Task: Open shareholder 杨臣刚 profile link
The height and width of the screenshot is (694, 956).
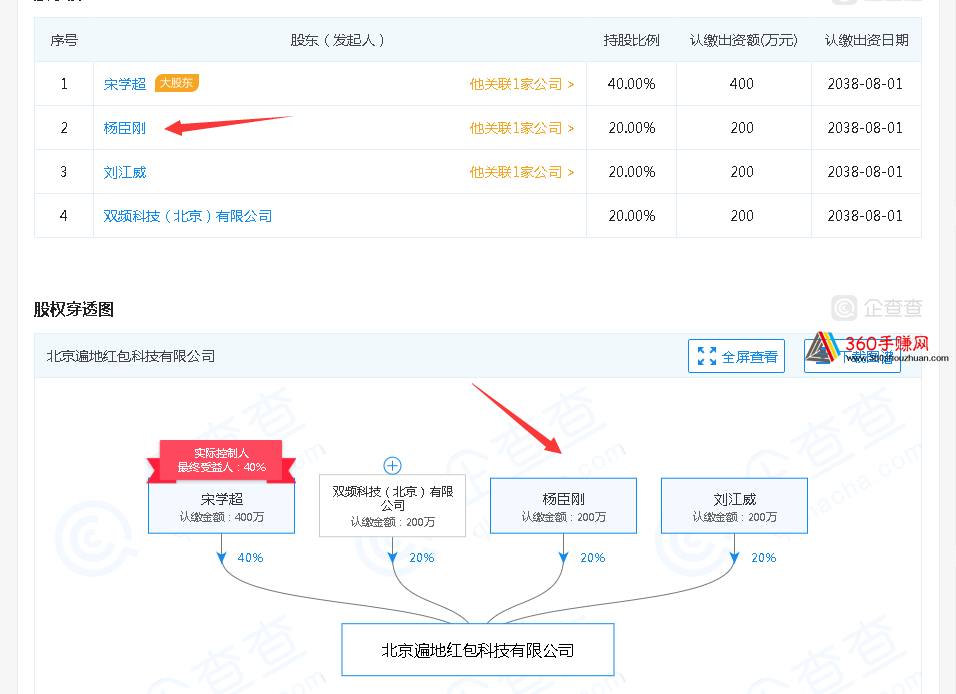Action: click(124, 128)
